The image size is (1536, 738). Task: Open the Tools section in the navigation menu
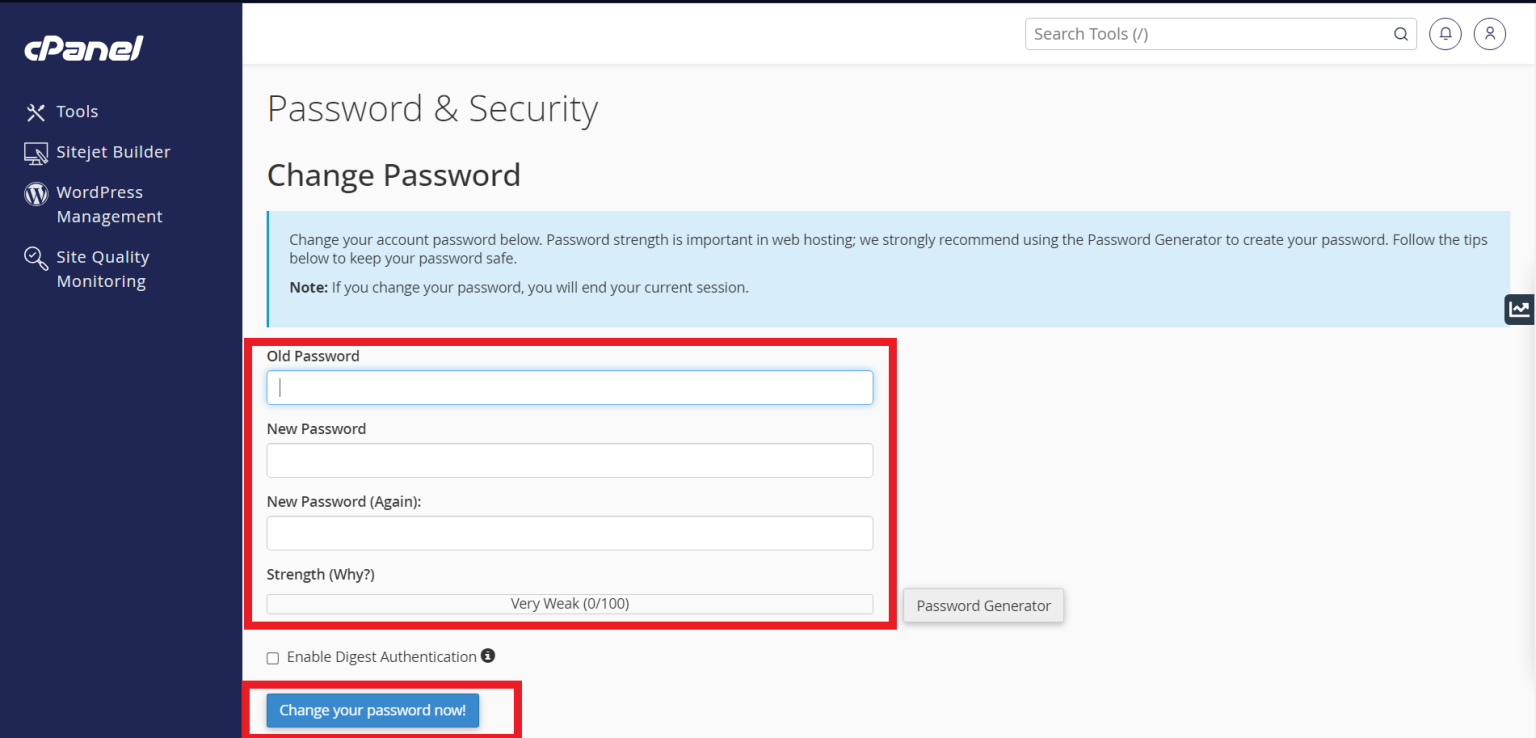[78, 111]
